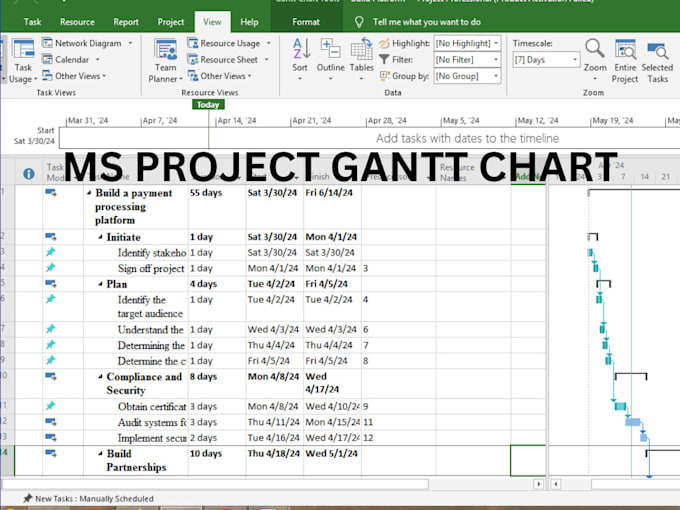Click Tell me what you want to do
This screenshot has width=680, height=510.
tap(427, 22)
